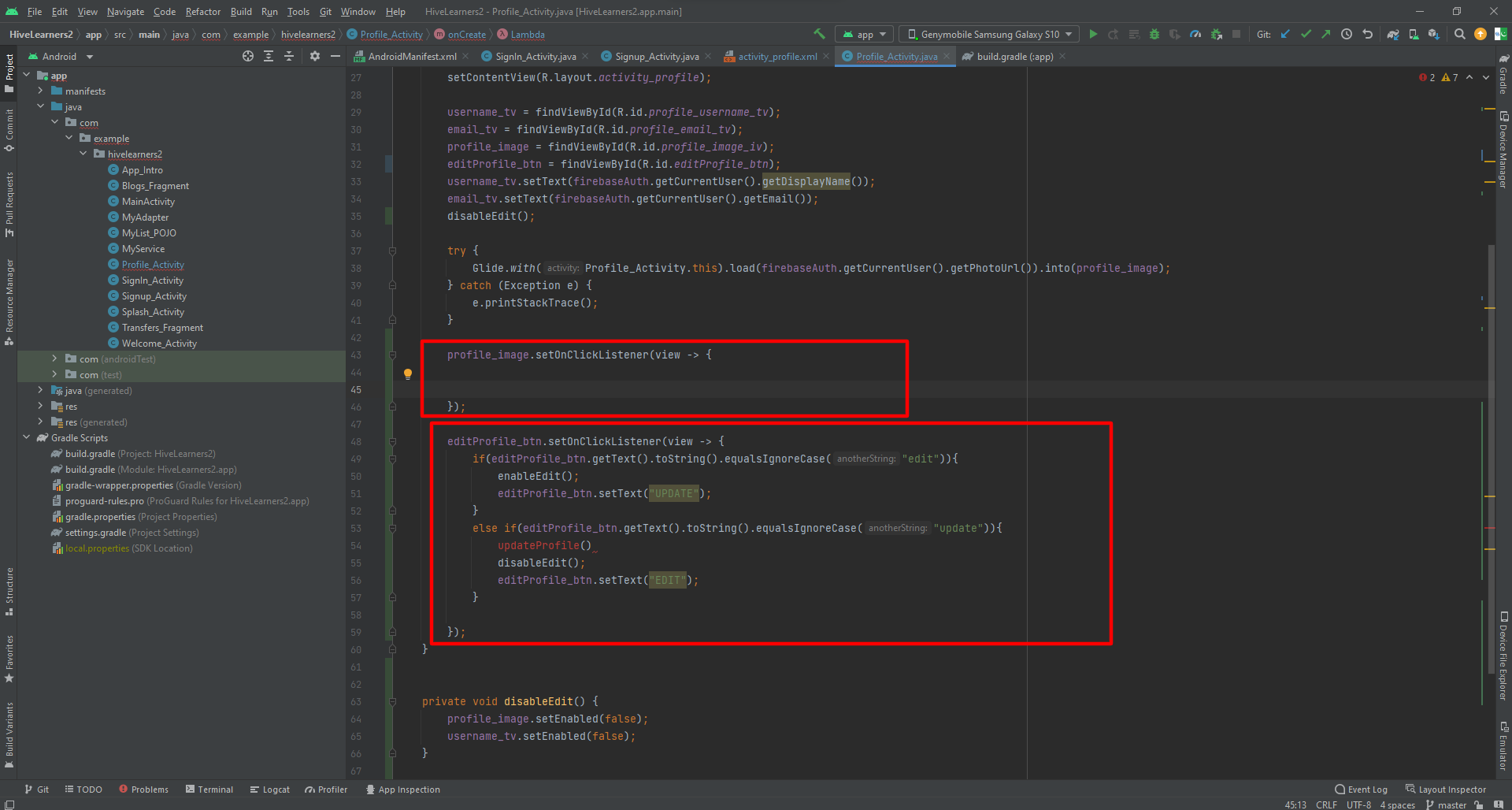Click Collapse All in Project panel
This screenshot has height=810, width=1512.
coord(289,56)
